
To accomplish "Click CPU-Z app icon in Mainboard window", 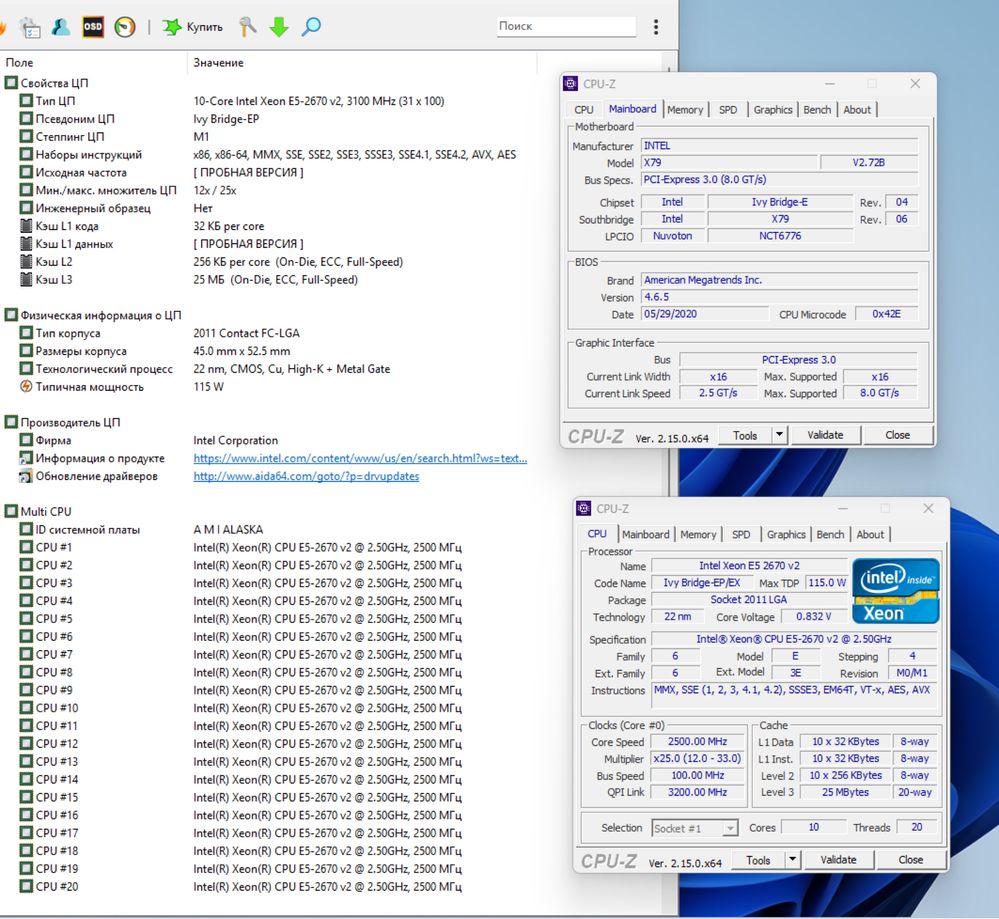I will [x=571, y=83].
